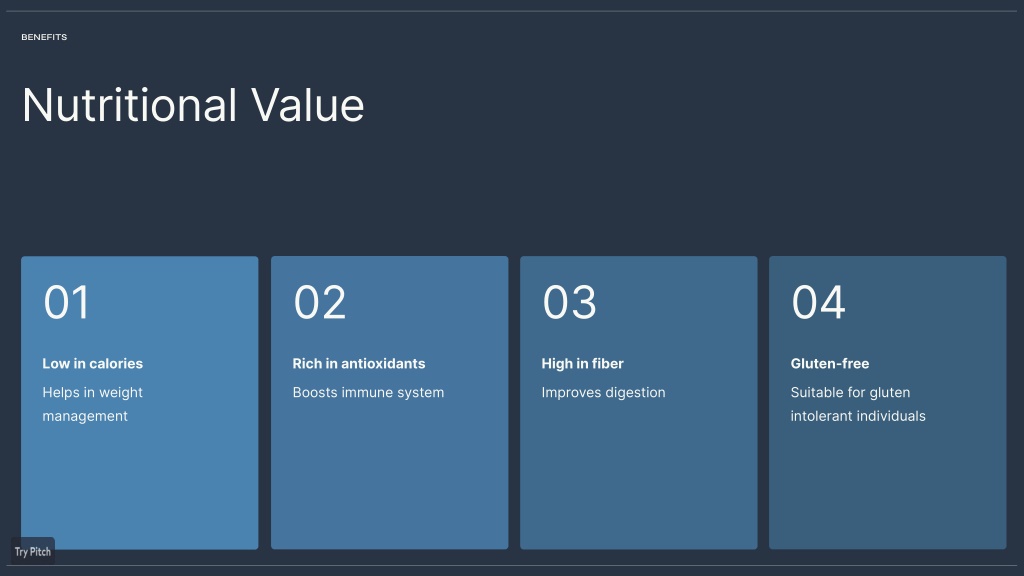Click the Gluten-free heading
This screenshot has width=1024, height=576.
(x=830, y=364)
